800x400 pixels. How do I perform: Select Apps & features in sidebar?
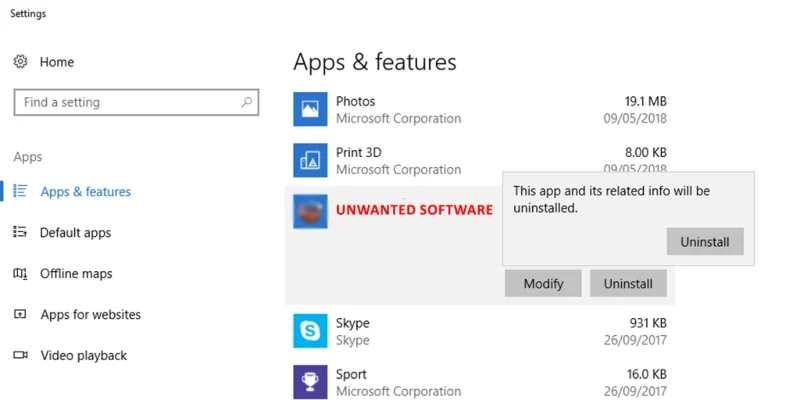[86, 192]
